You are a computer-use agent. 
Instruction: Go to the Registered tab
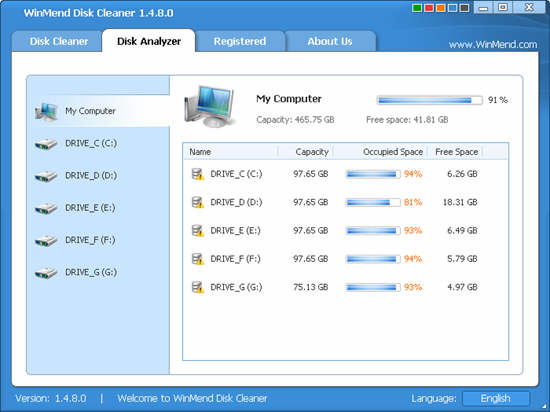tap(240, 41)
